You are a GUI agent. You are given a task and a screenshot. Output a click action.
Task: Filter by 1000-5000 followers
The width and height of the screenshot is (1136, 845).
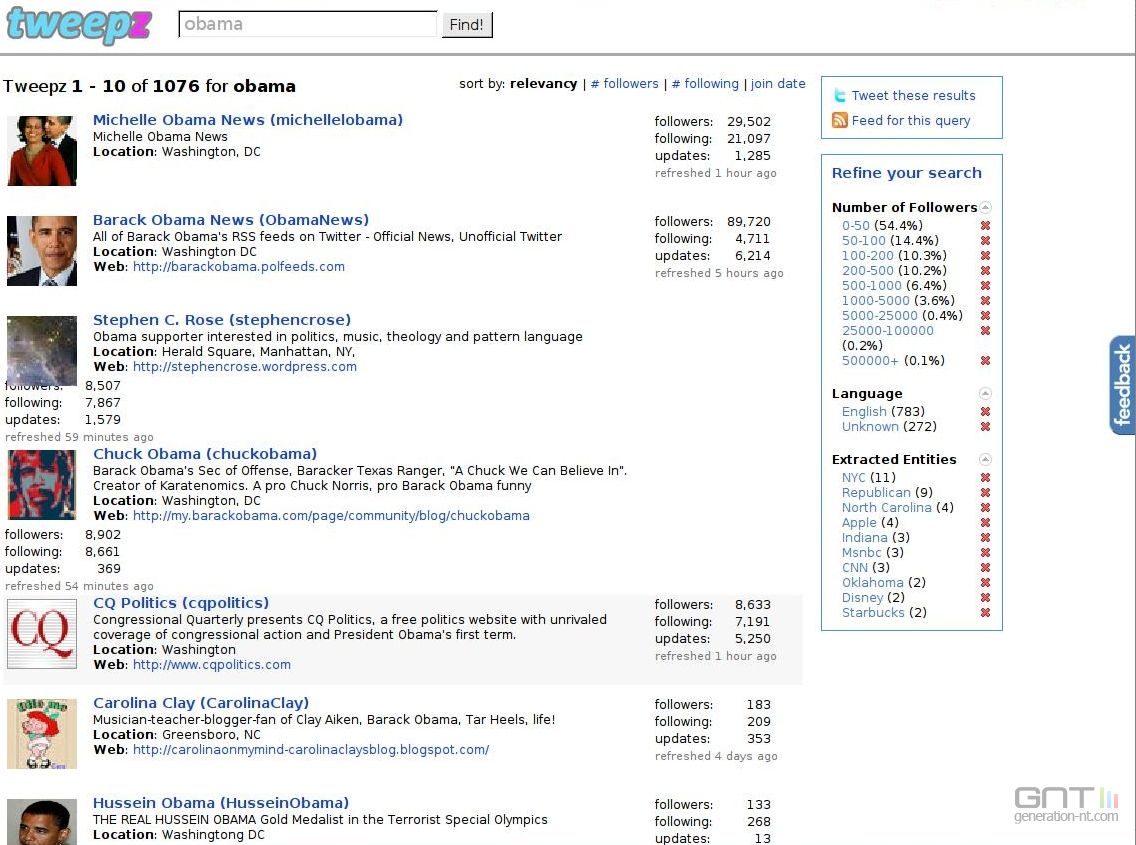pos(875,301)
